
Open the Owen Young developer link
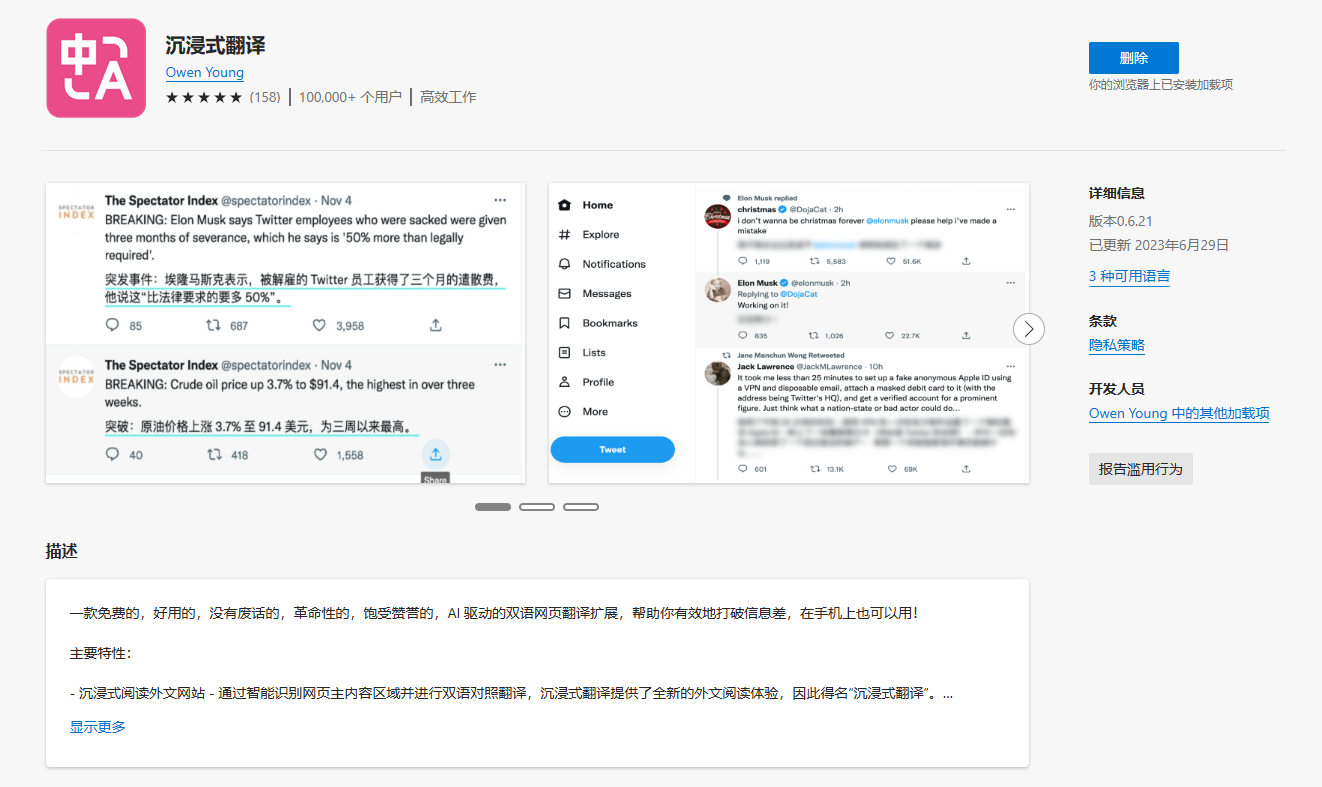coord(204,72)
